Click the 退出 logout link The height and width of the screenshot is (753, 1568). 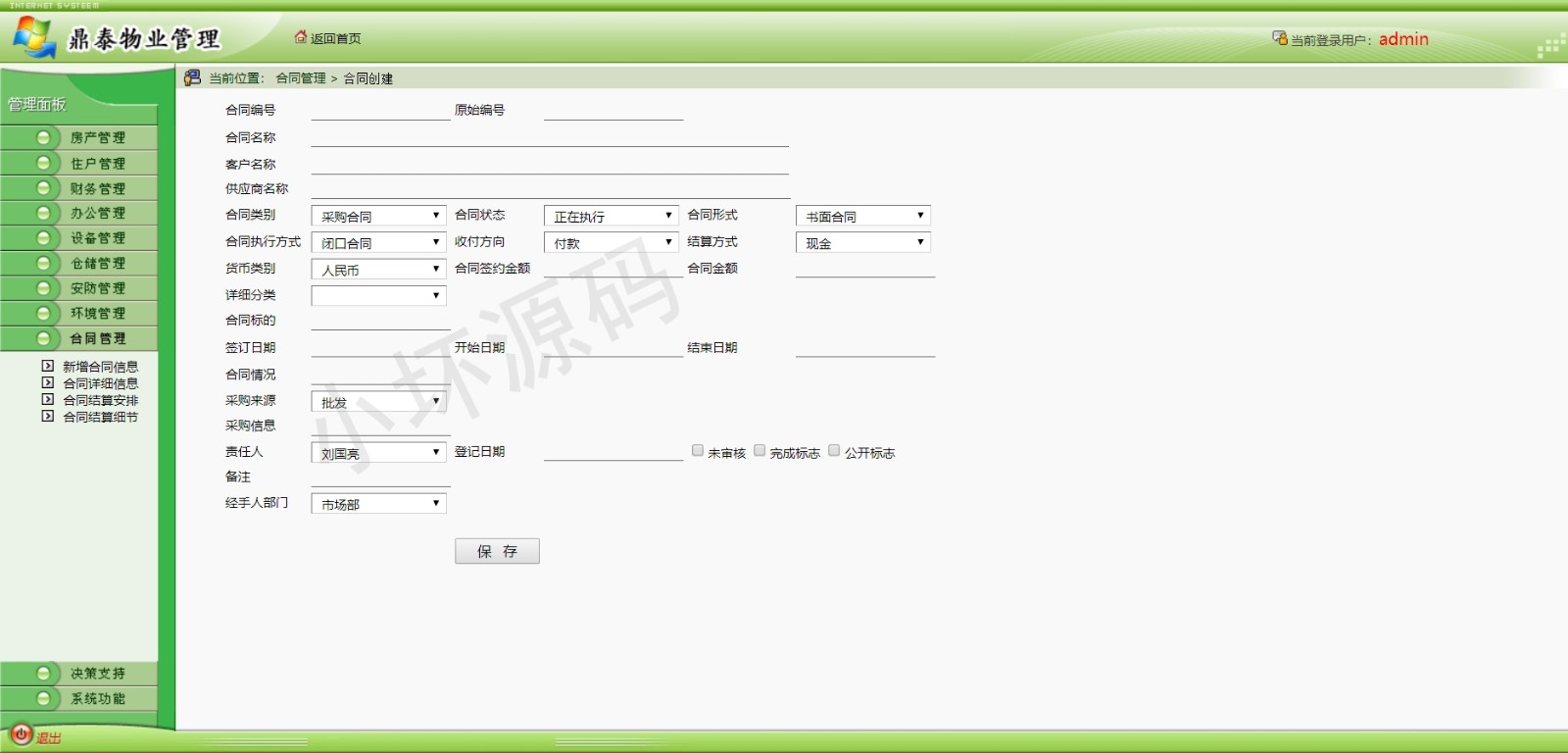click(48, 737)
